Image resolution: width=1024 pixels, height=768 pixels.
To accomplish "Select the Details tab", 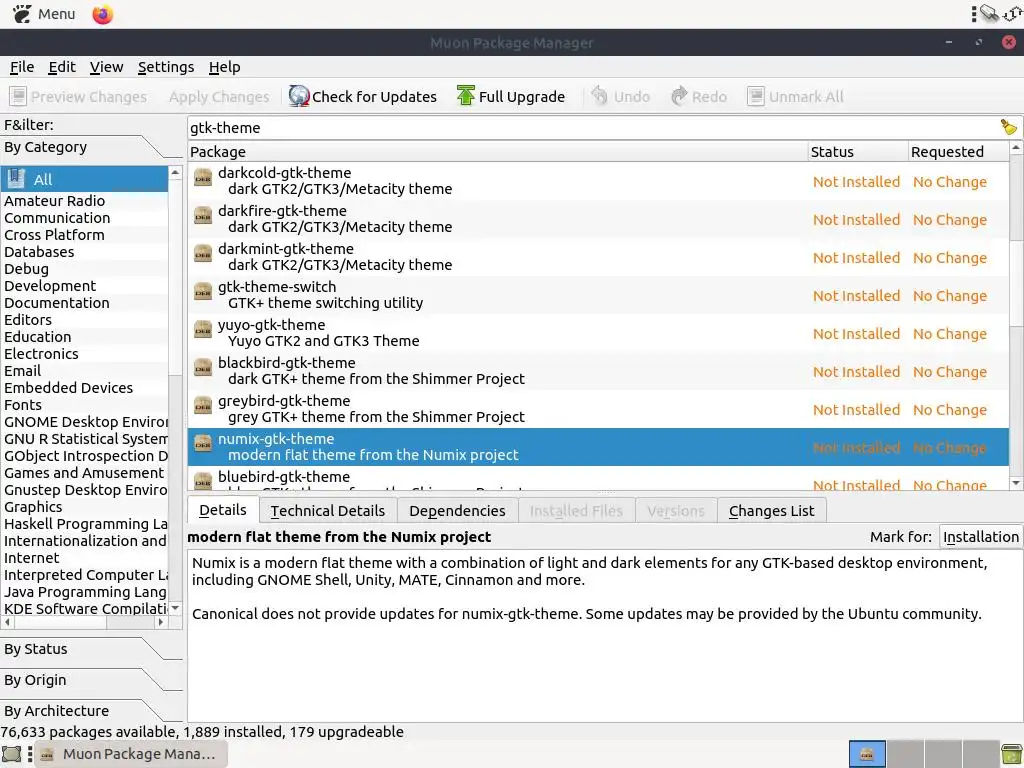I will [223, 510].
